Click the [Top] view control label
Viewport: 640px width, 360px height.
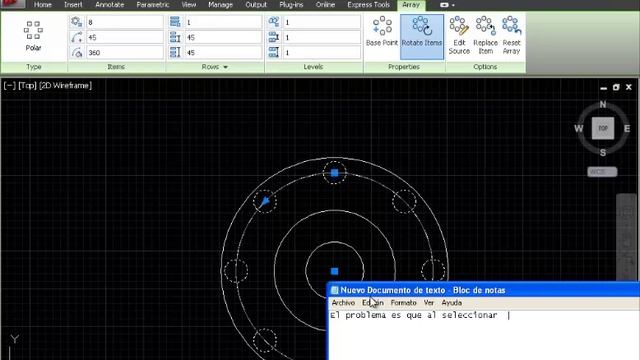coord(27,86)
